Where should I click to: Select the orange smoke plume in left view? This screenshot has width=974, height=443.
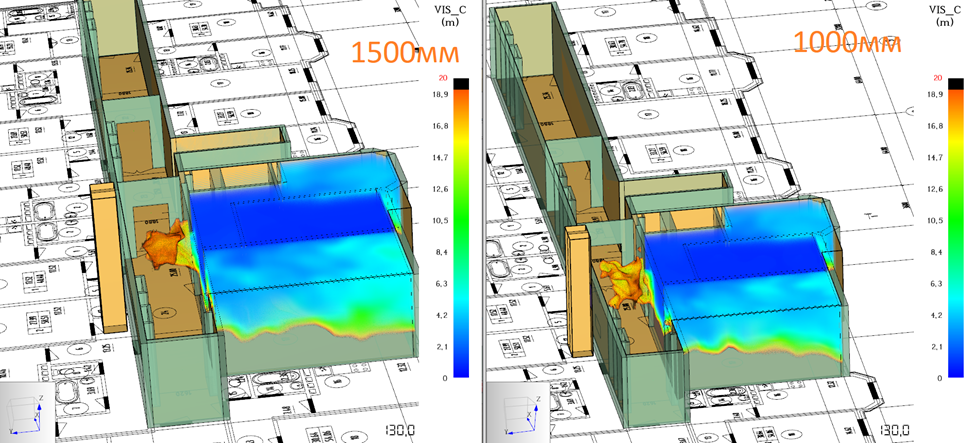pyautogui.click(x=166, y=245)
